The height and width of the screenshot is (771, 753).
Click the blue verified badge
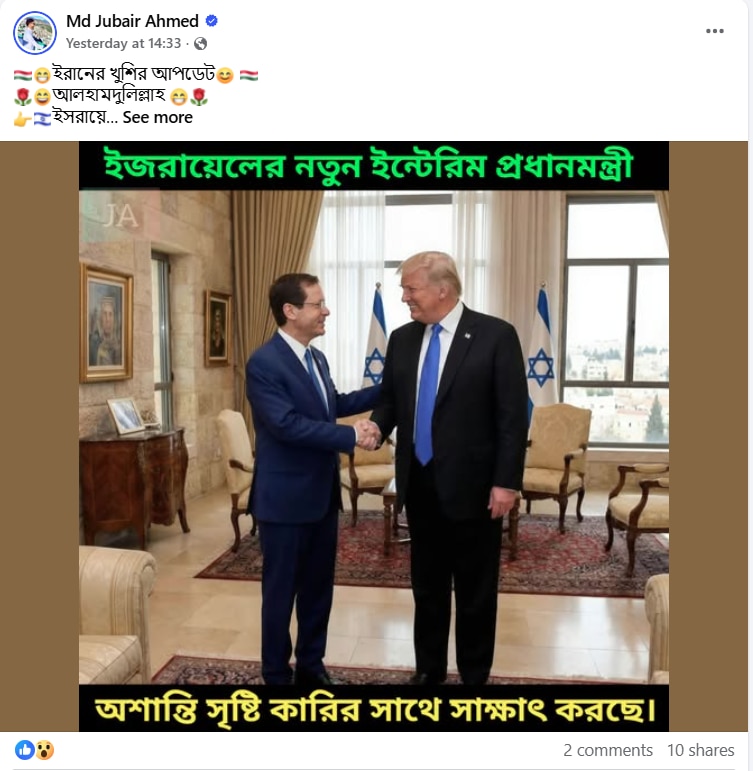click(211, 21)
